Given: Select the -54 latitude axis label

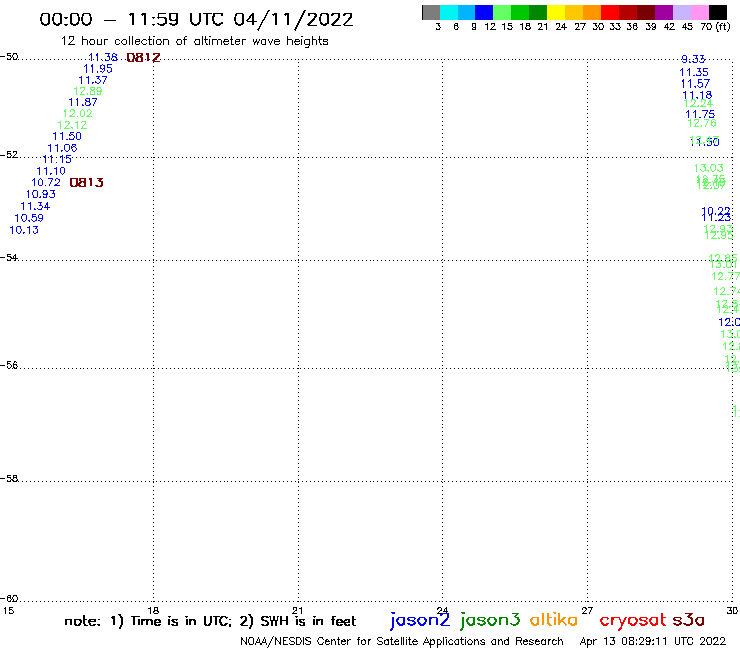Looking at the screenshot, I should coord(9,258).
